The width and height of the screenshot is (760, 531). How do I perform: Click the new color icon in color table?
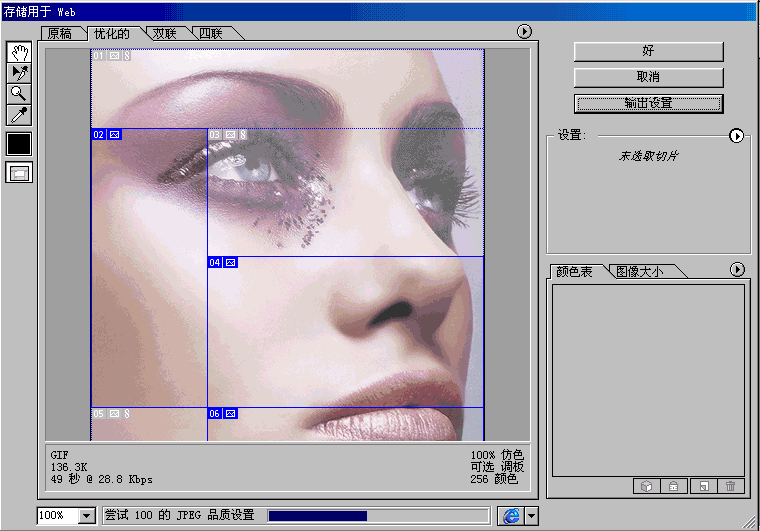coord(703,486)
